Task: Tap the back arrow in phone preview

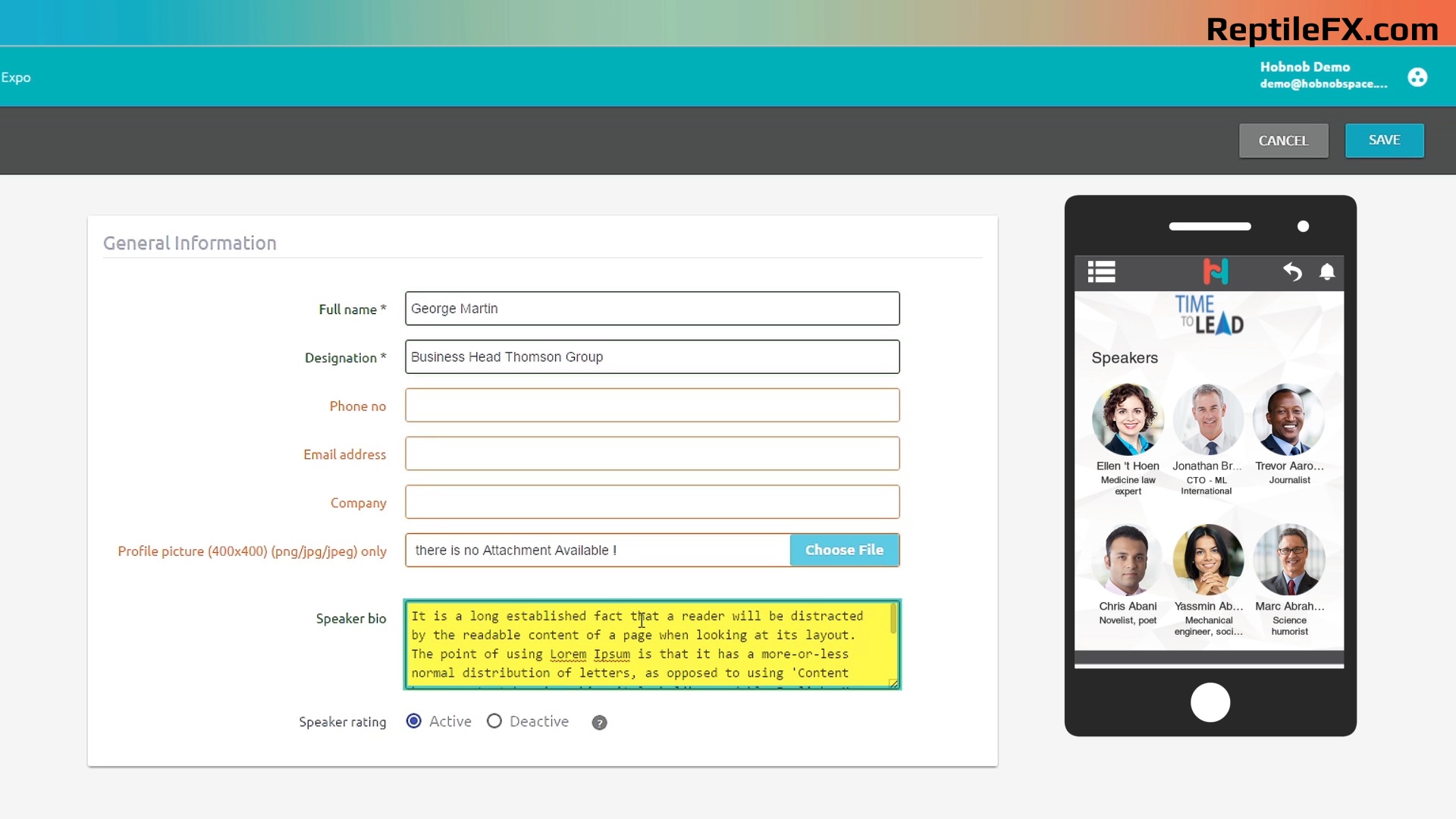Action: [x=1292, y=271]
